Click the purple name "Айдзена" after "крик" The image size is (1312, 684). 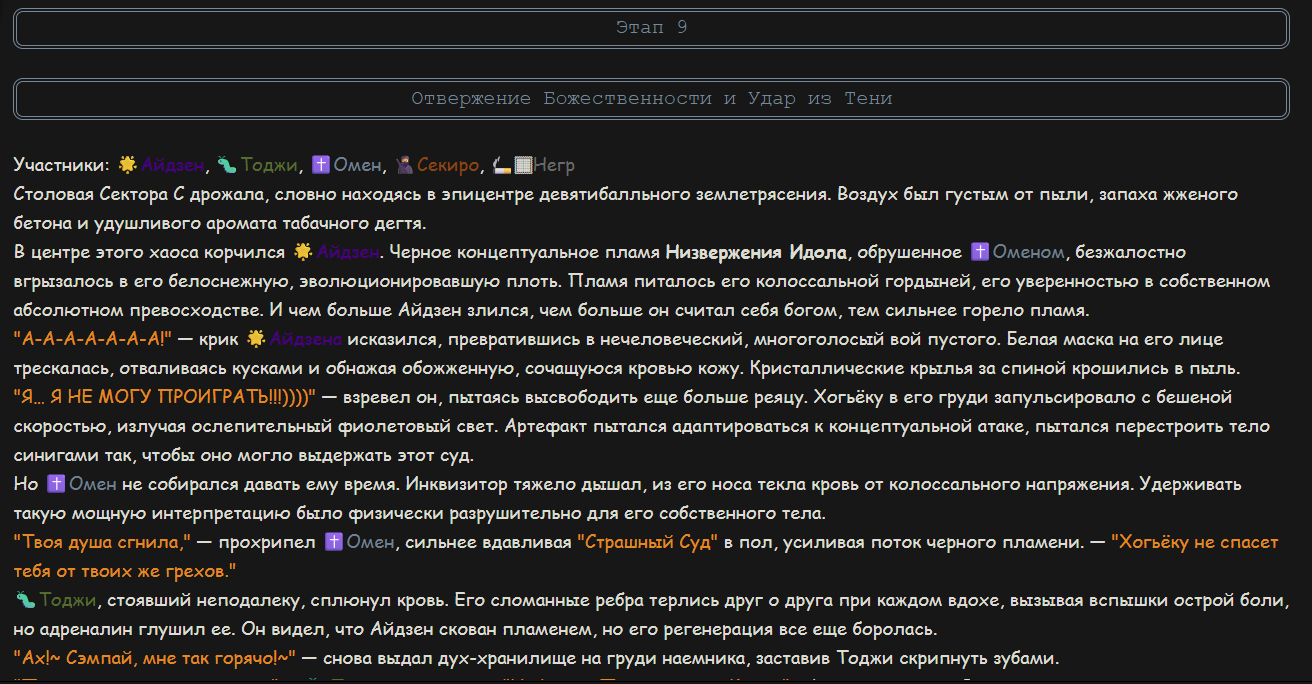click(x=306, y=339)
